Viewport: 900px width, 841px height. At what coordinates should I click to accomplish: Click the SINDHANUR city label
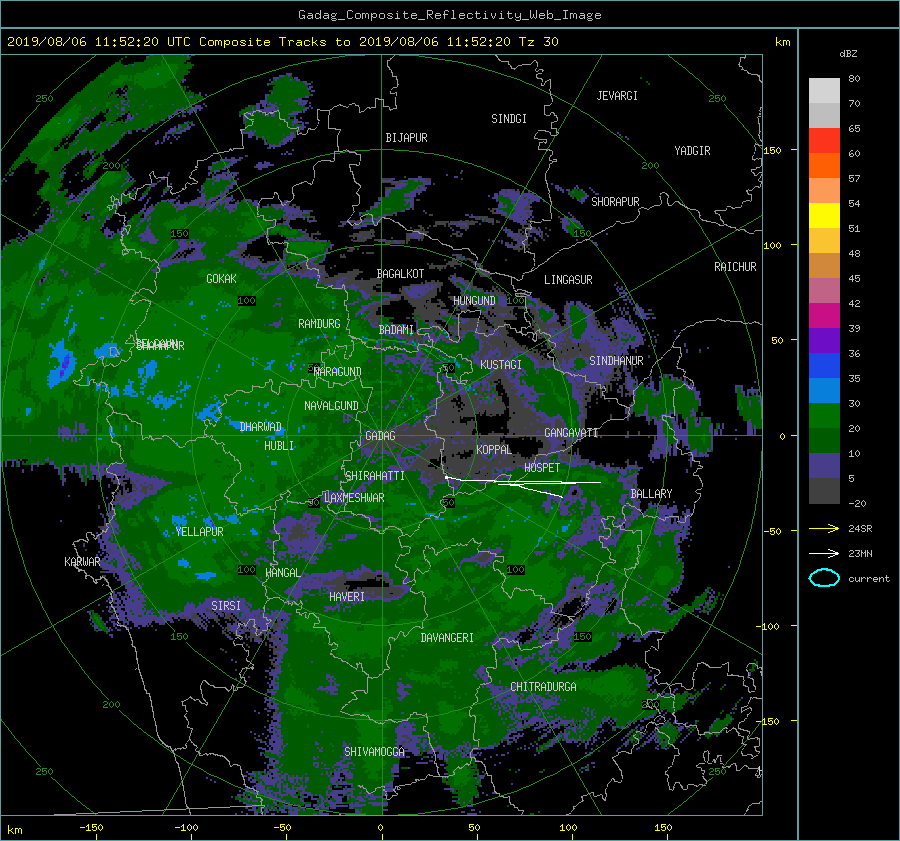coord(616,361)
